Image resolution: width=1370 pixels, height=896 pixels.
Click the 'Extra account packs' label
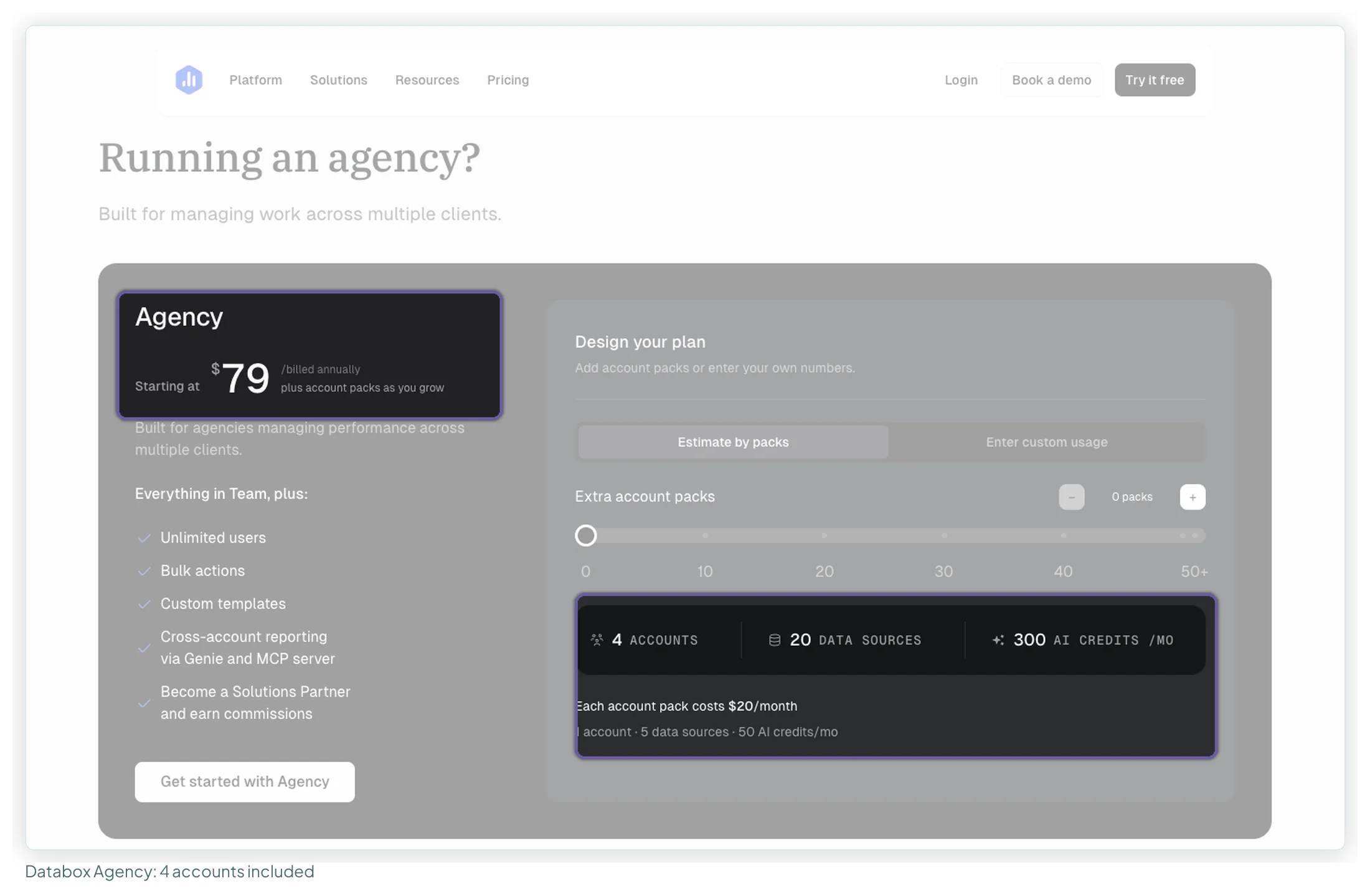coord(645,496)
